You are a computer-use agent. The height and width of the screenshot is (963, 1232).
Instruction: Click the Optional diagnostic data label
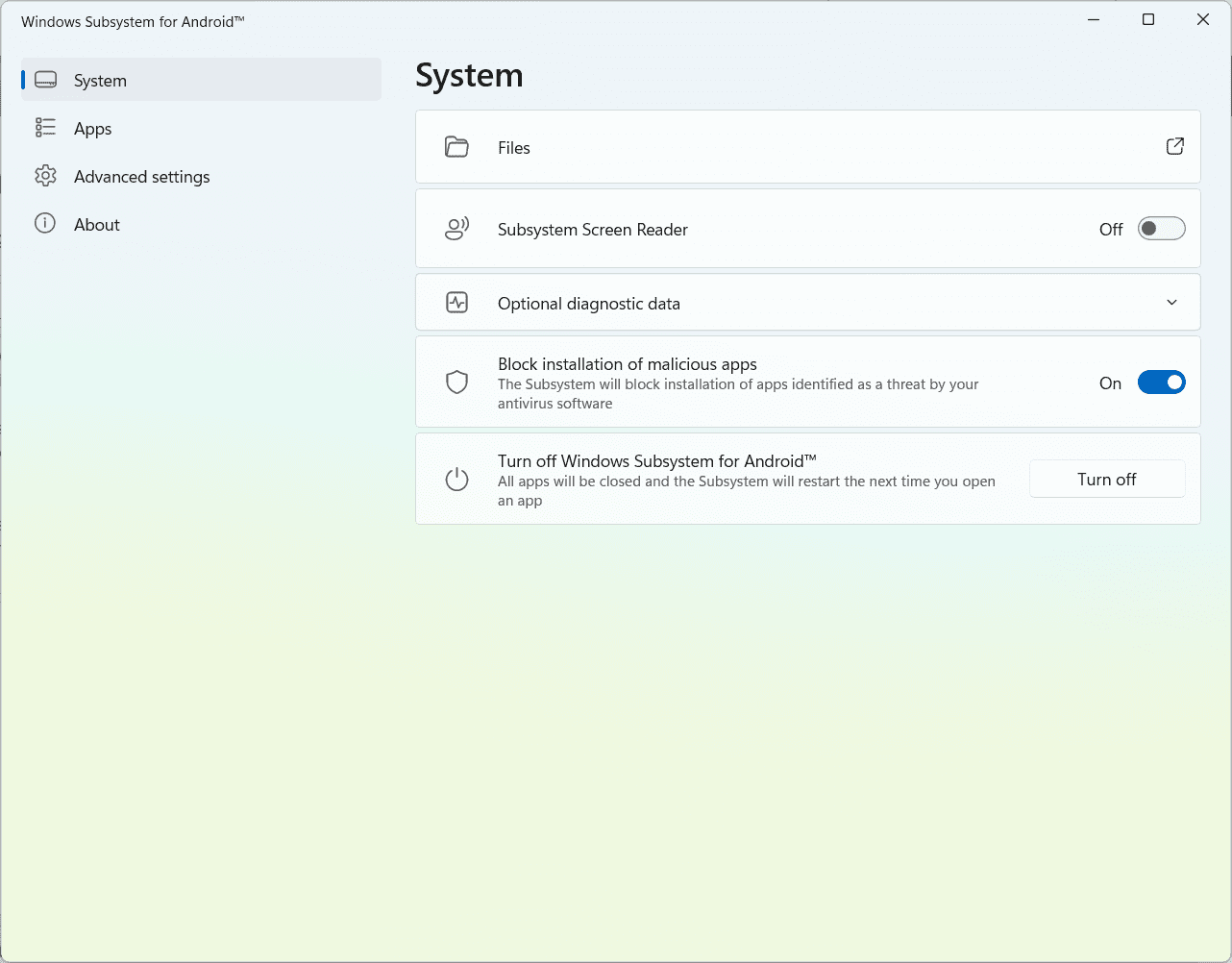[589, 304]
